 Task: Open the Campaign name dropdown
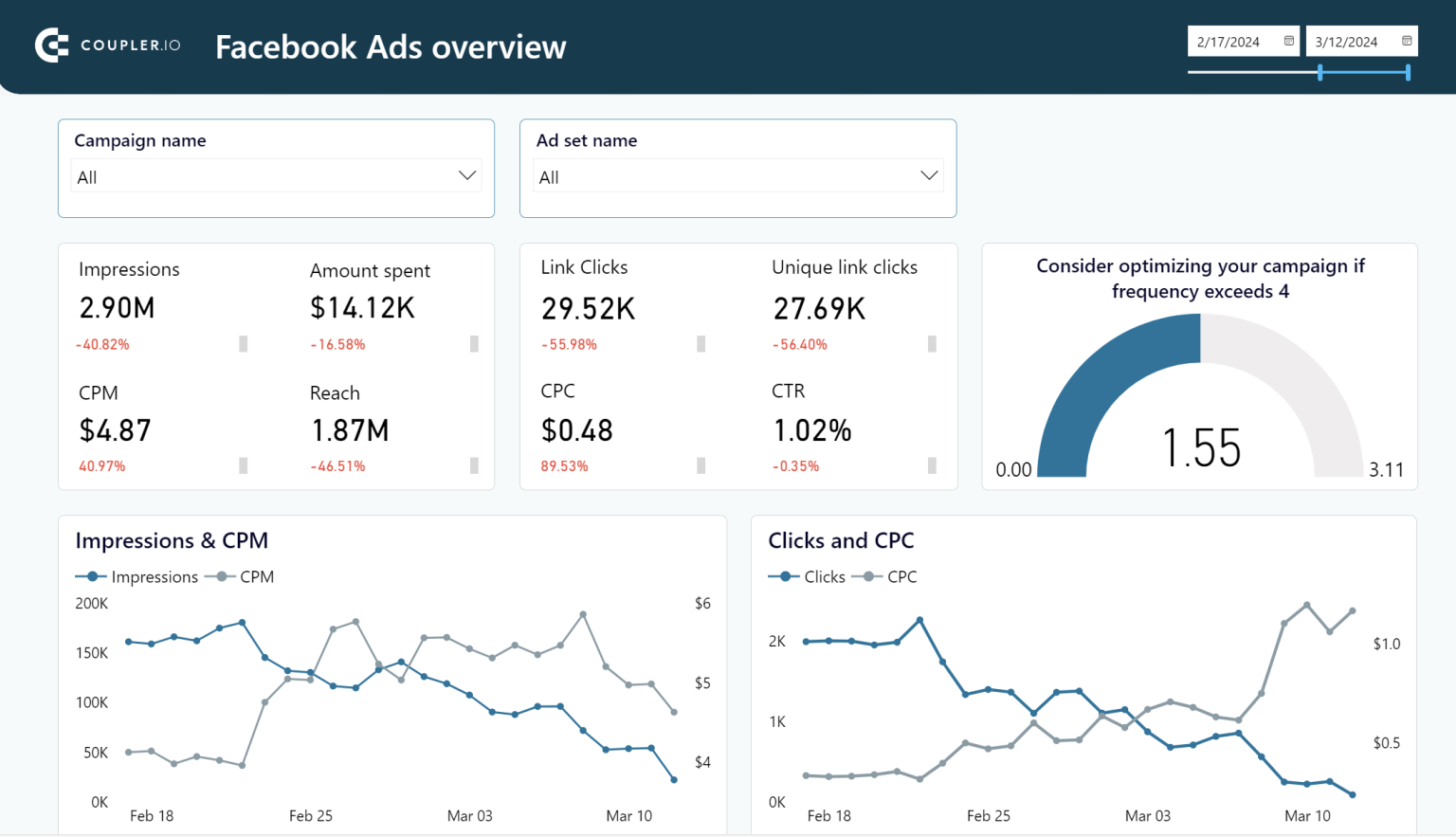coord(276,175)
